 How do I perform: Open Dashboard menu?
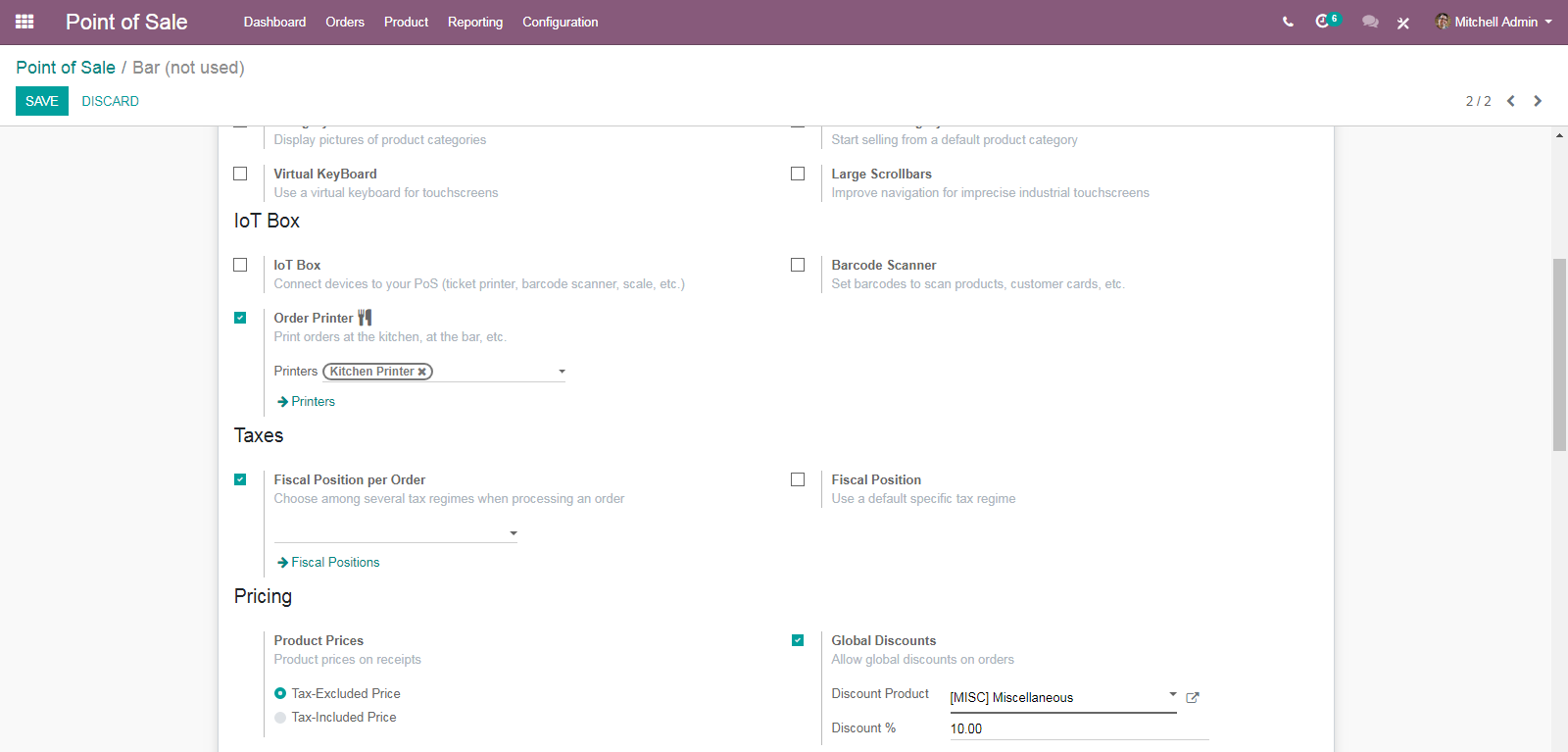coord(274,22)
